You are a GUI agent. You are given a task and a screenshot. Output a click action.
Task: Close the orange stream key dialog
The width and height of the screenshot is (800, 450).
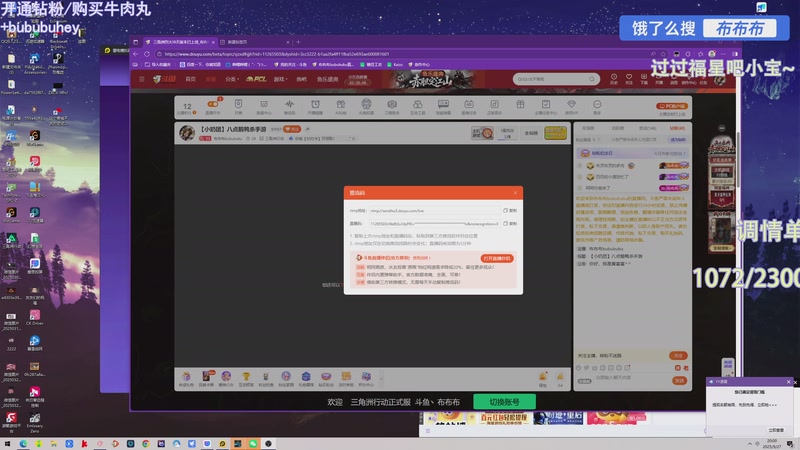click(515, 193)
